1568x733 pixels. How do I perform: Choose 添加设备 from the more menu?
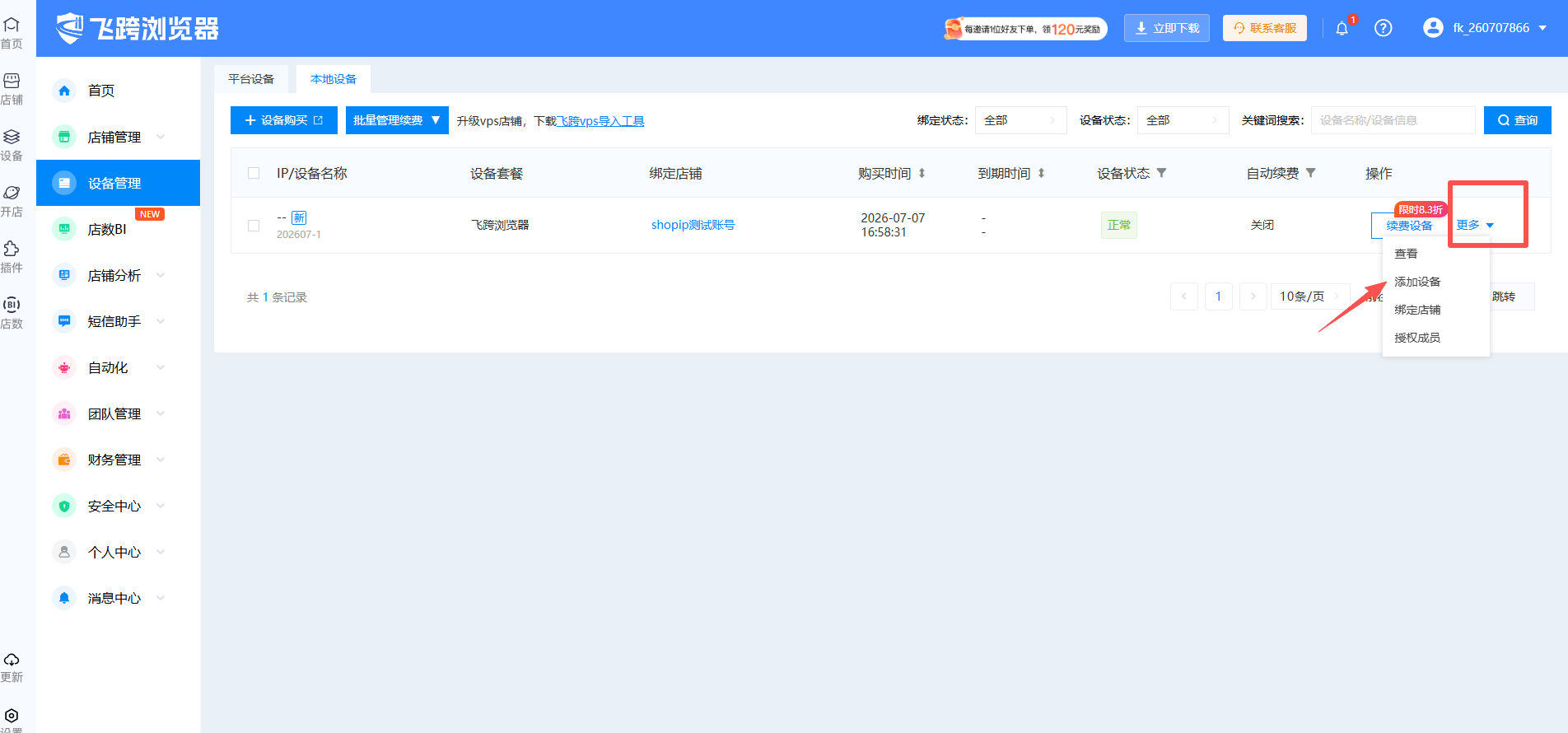click(x=1417, y=282)
